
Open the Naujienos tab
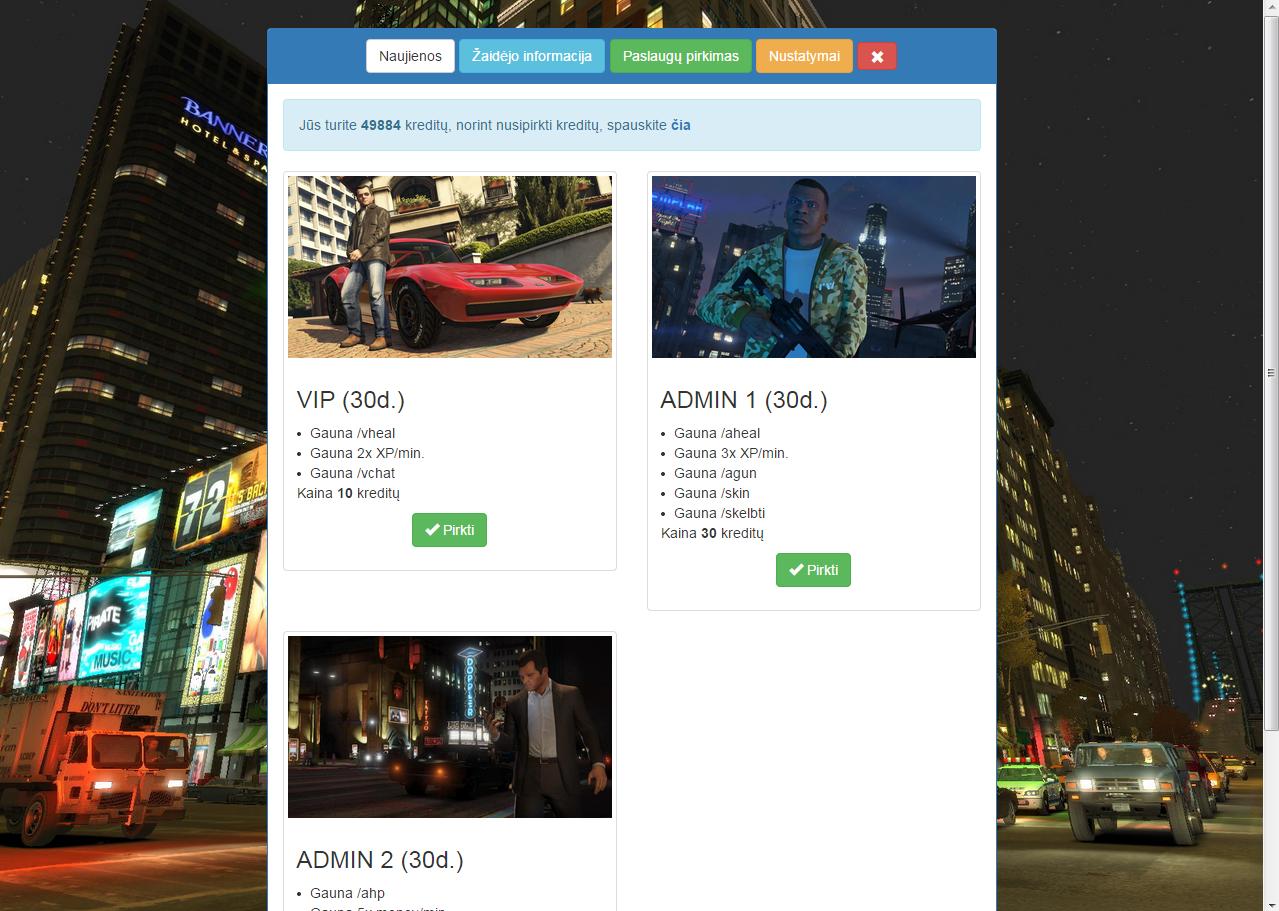point(410,56)
